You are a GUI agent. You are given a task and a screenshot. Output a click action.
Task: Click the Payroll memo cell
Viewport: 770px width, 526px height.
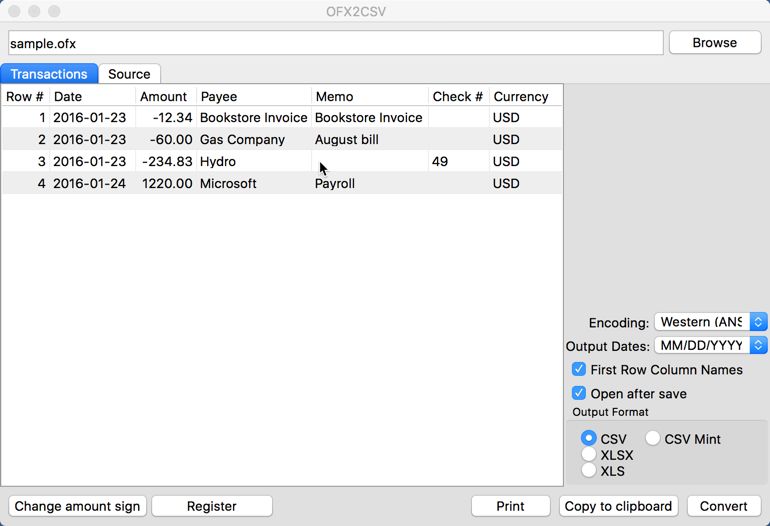pos(370,184)
